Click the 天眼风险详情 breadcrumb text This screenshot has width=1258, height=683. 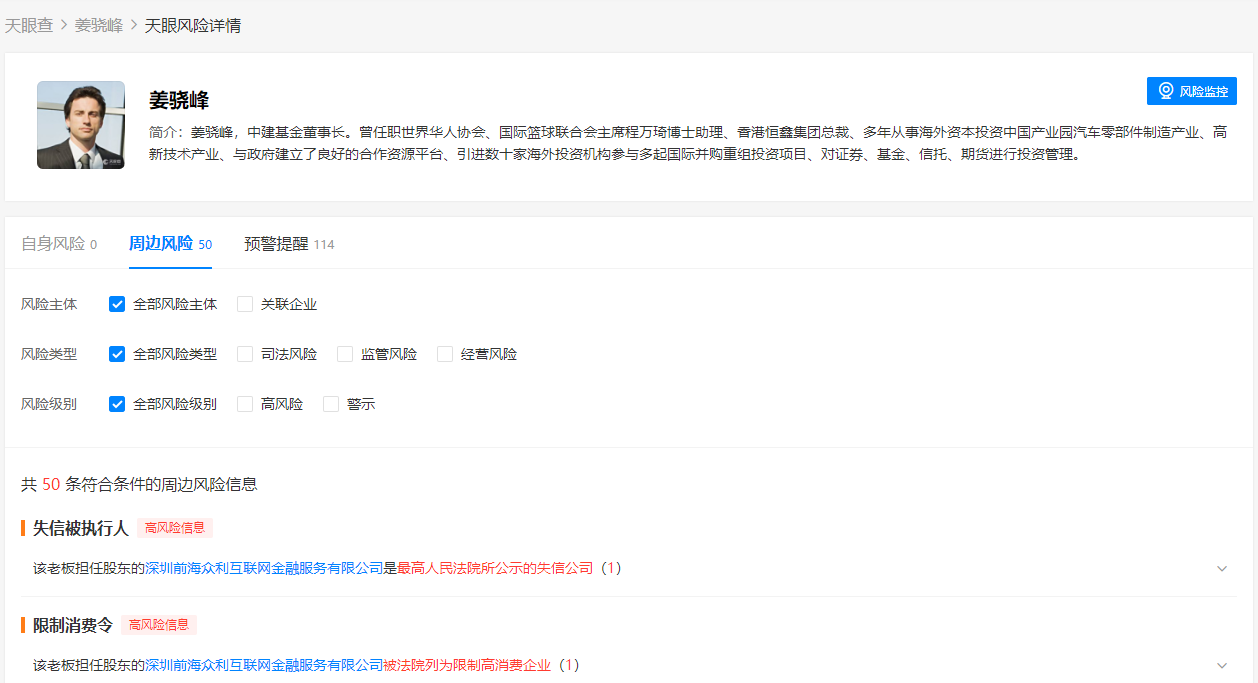tap(193, 25)
